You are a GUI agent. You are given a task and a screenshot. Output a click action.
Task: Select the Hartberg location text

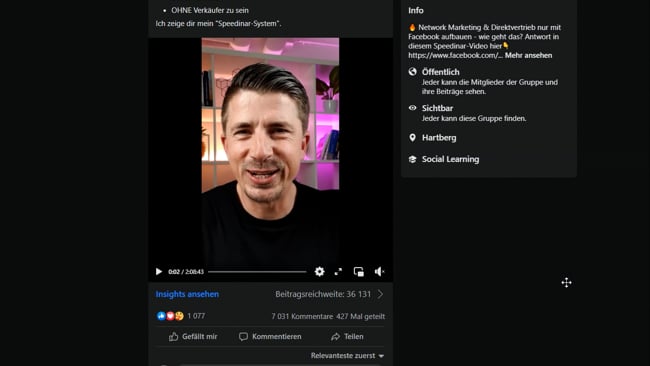439,138
